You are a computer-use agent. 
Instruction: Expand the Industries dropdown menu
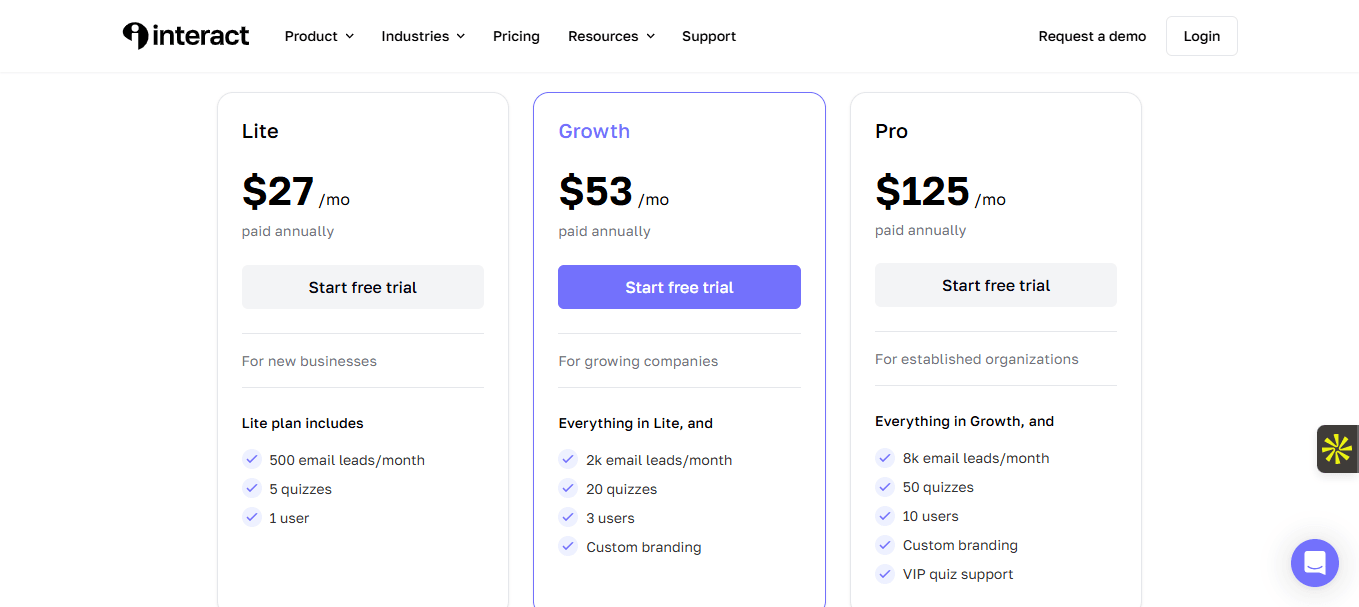click(423, 36)
